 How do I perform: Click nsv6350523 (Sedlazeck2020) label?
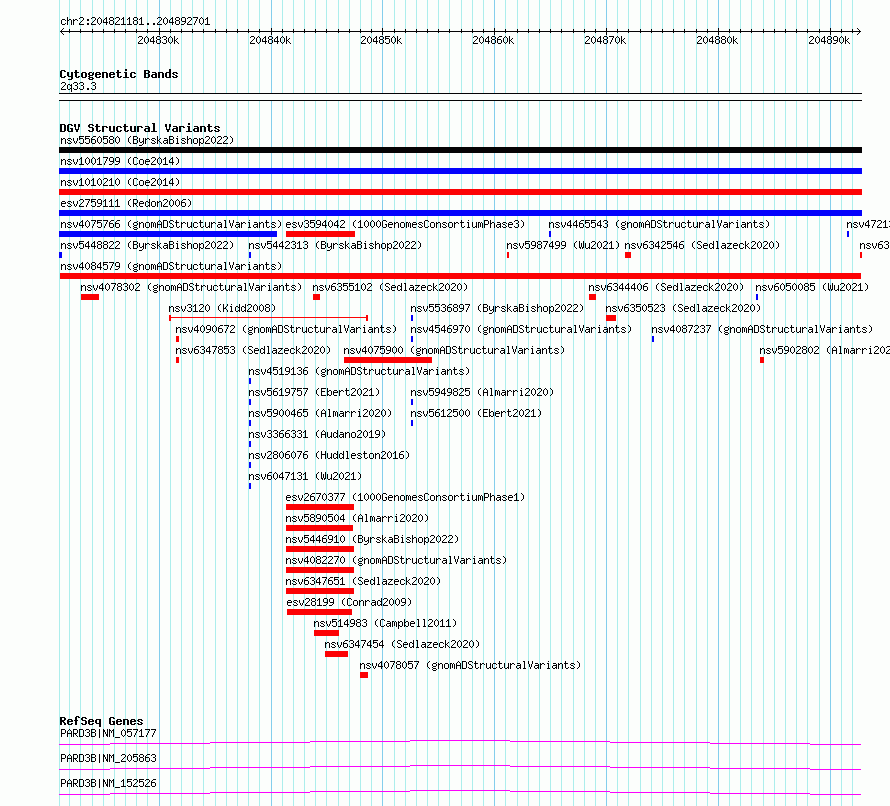pyautogui.click(x=683, y=308)
